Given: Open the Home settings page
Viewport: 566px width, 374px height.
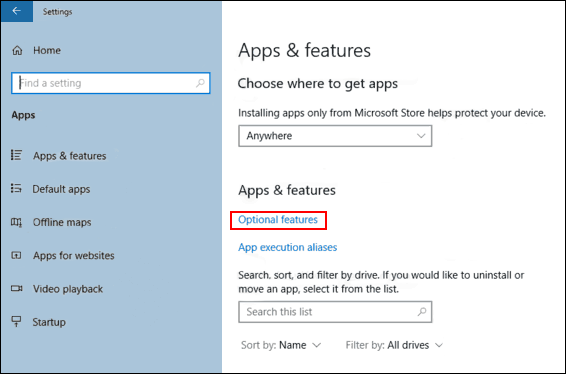Looking at the screenshot, I should point(47,51).
